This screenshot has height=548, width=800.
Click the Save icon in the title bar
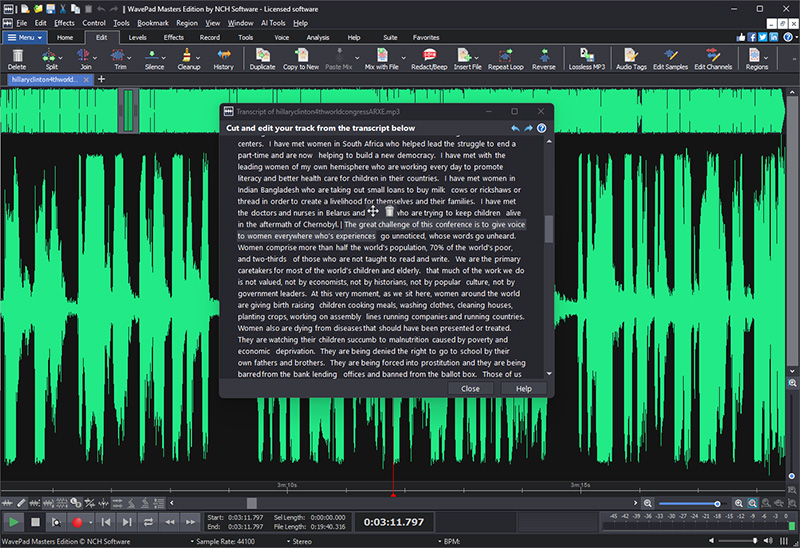click(50, 9)
